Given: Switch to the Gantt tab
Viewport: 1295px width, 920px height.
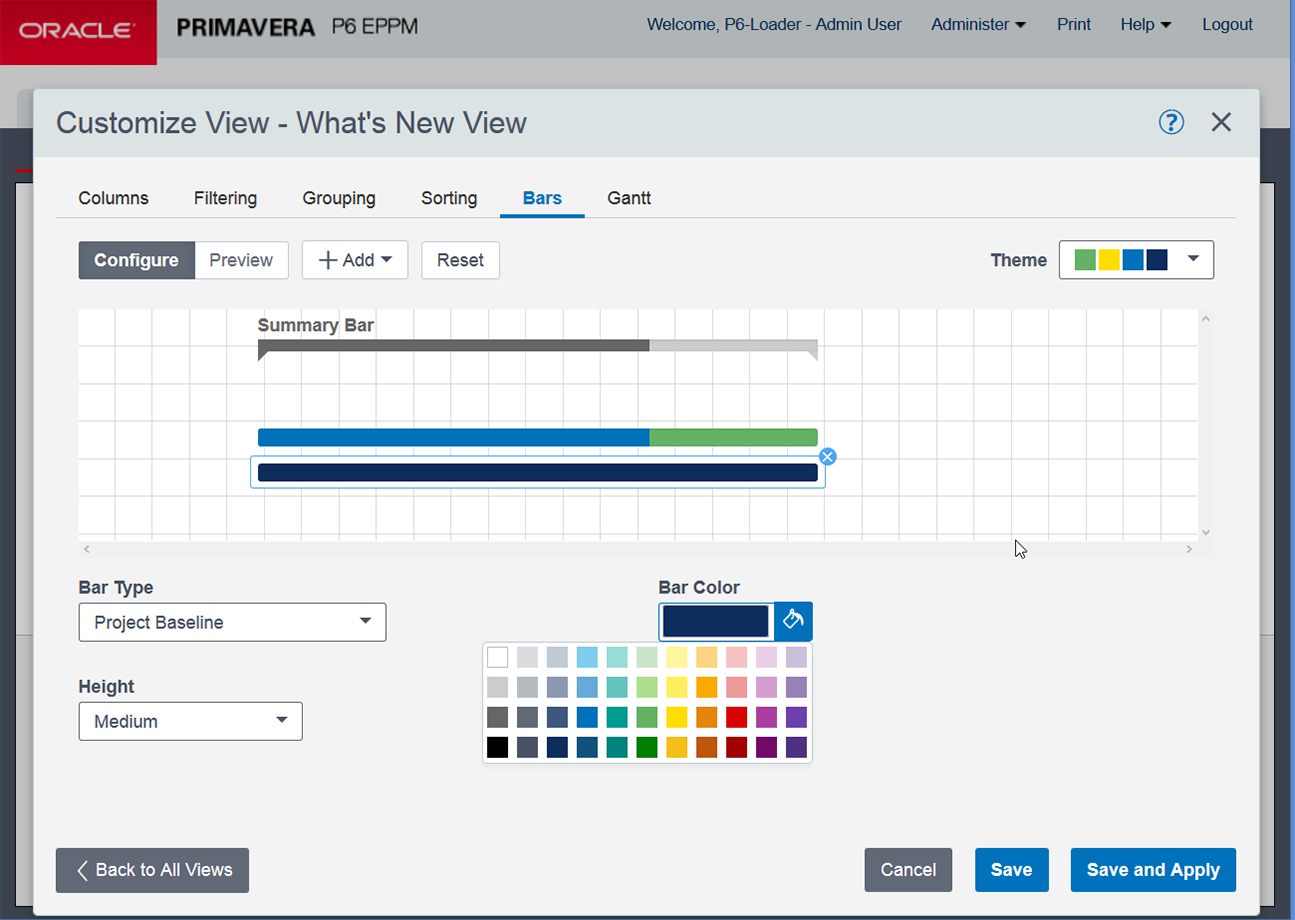Looking at the screenshot, I should [629, 198].
